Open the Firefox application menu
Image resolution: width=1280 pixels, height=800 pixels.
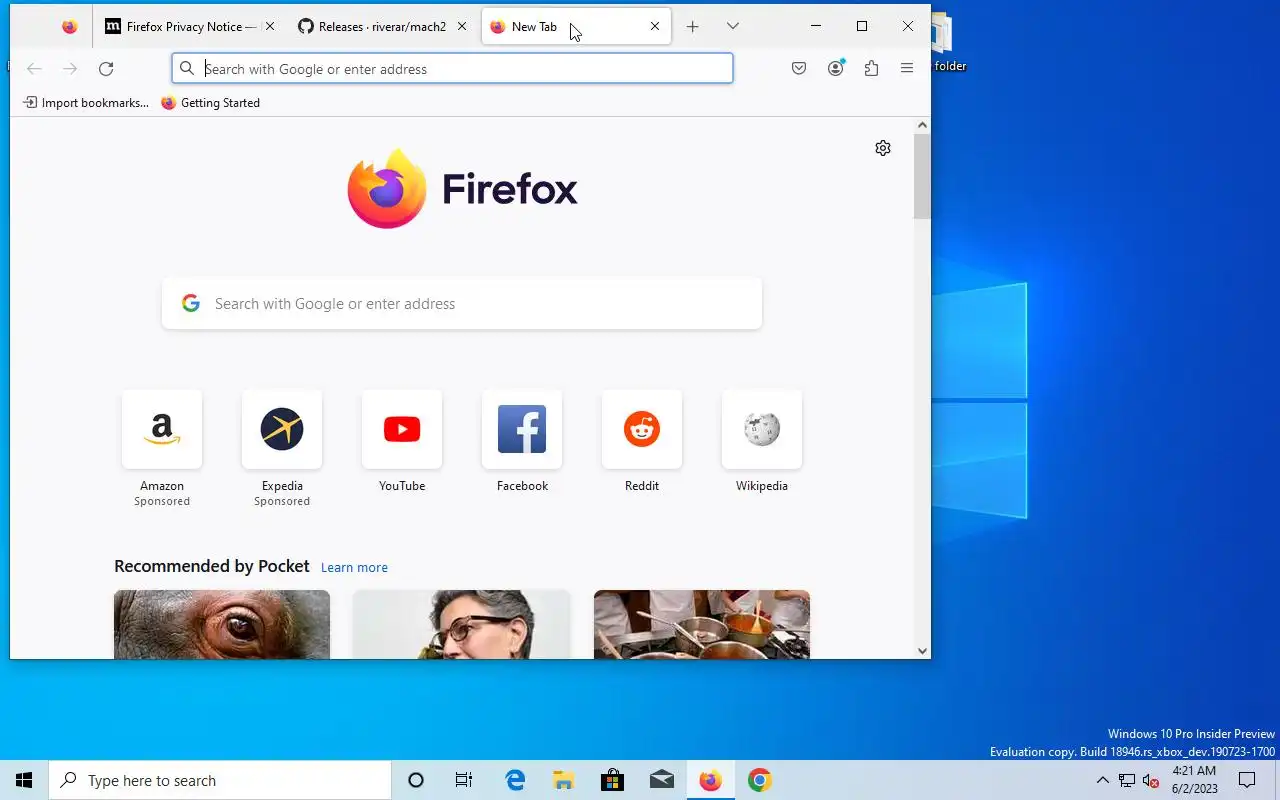point(907,69)
